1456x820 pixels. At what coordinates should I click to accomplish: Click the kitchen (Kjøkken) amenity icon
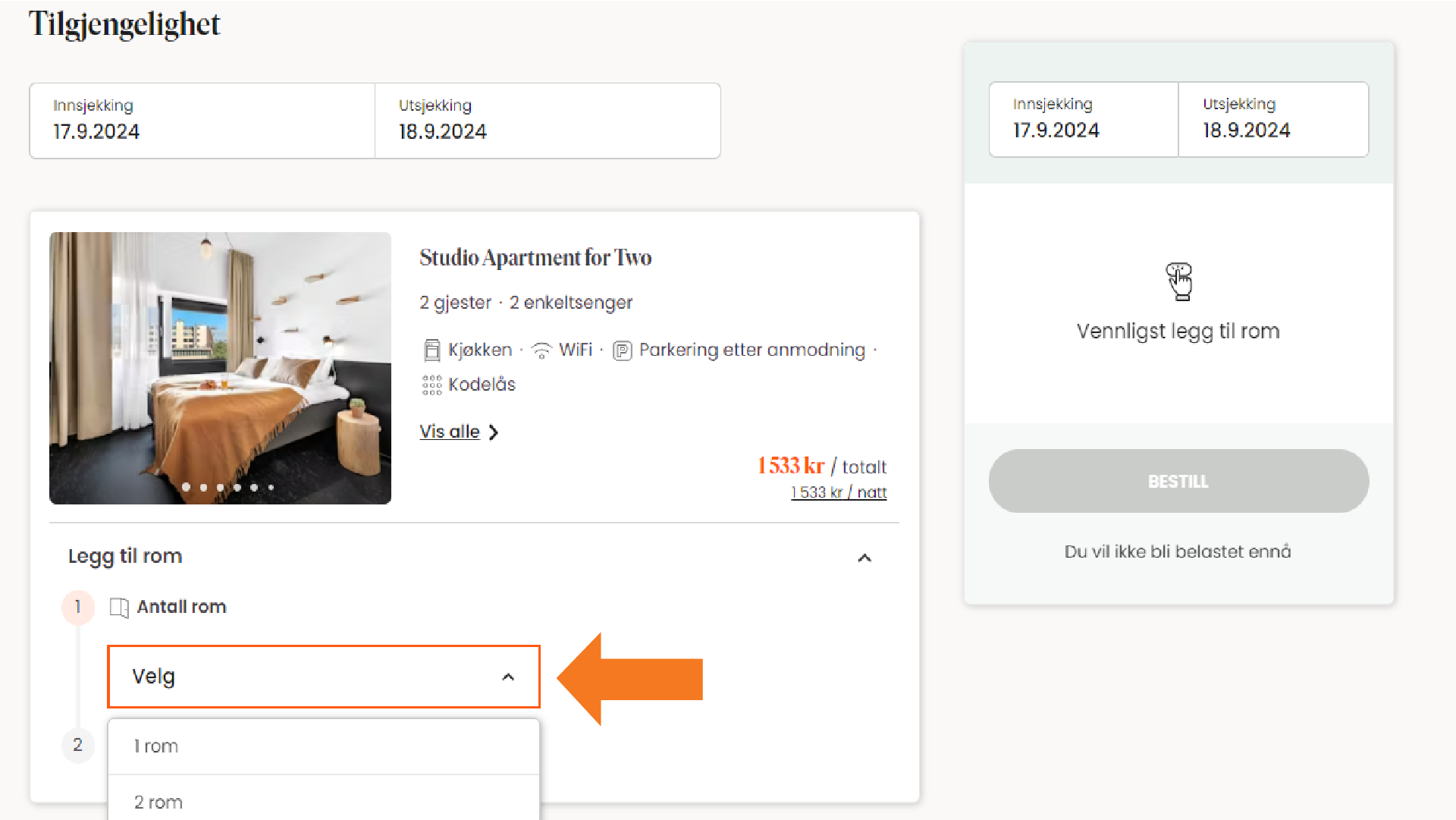(431, 350)
